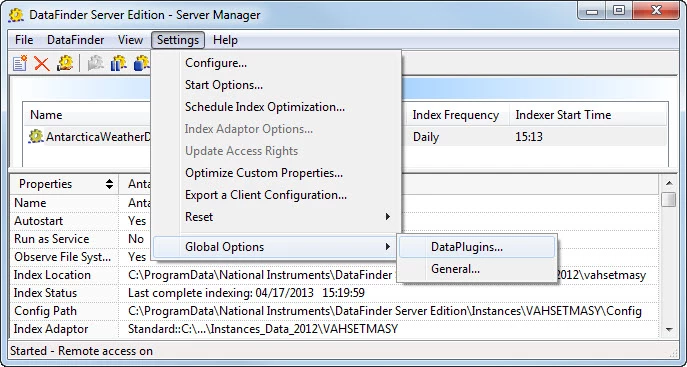Click the Index Status property label

click(x=45, y=293)
